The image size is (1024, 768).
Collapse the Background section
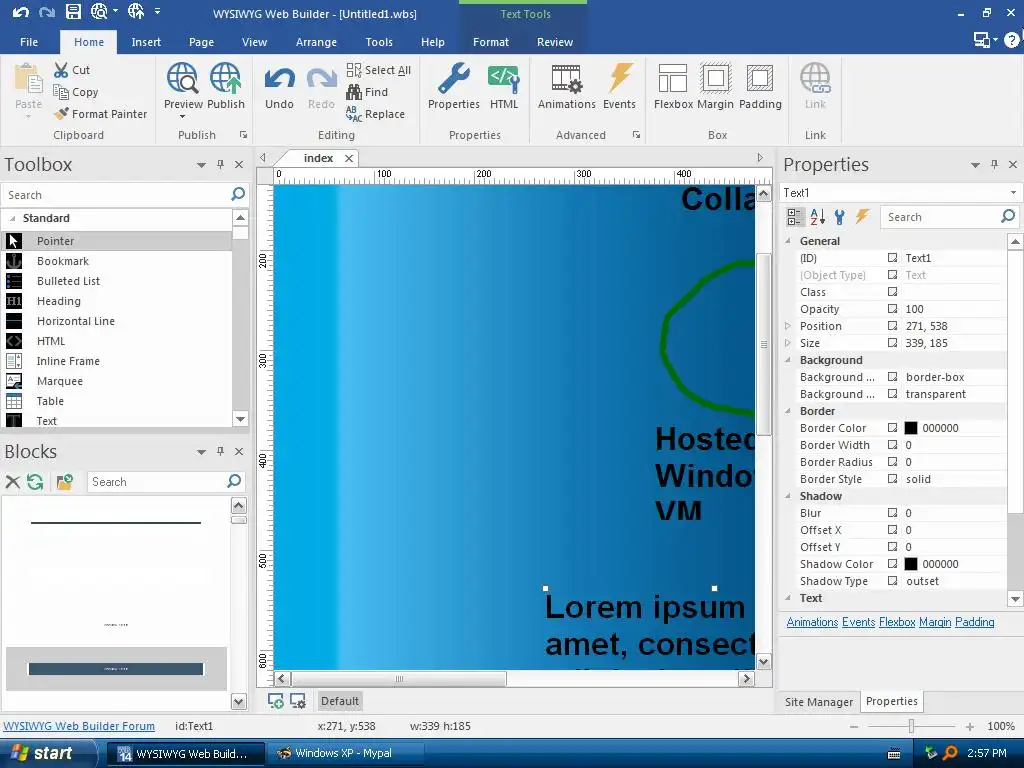click(788, 360)
